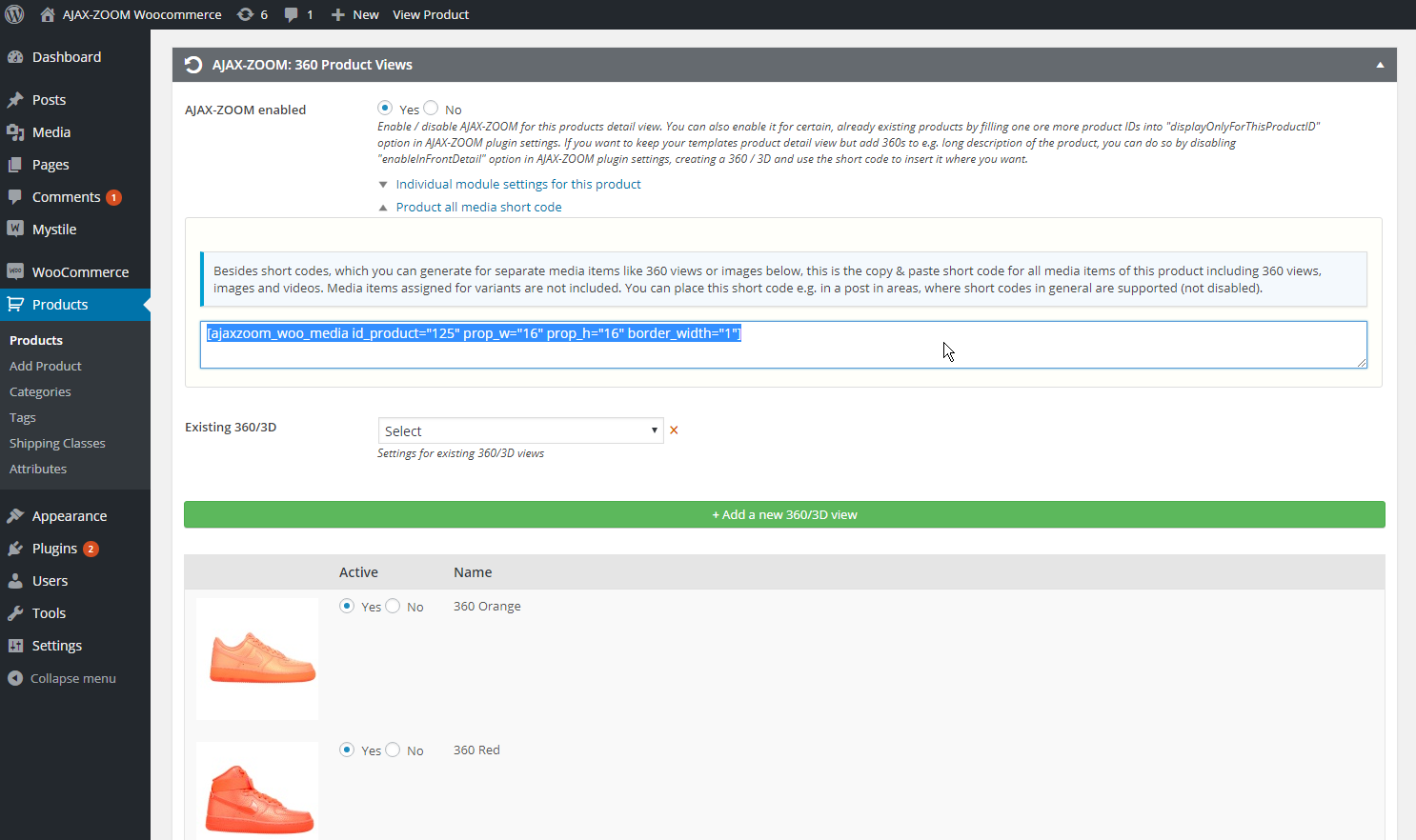Open Categories submenu link
Screen dimensions: 1416x840
pyautogui.click(x=40, y=391)
